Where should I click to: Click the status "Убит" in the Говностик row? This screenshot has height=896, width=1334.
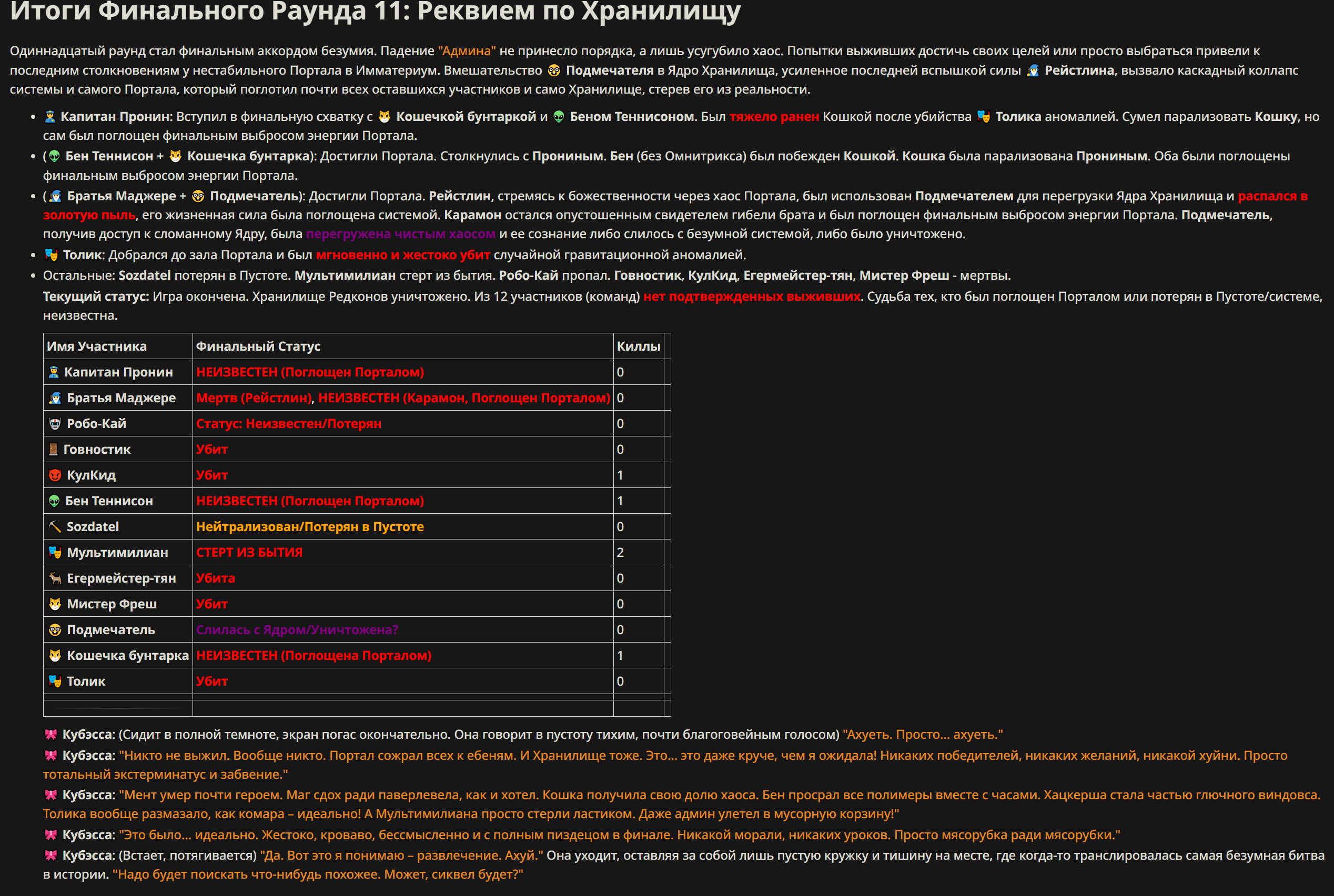pos(212,450)
